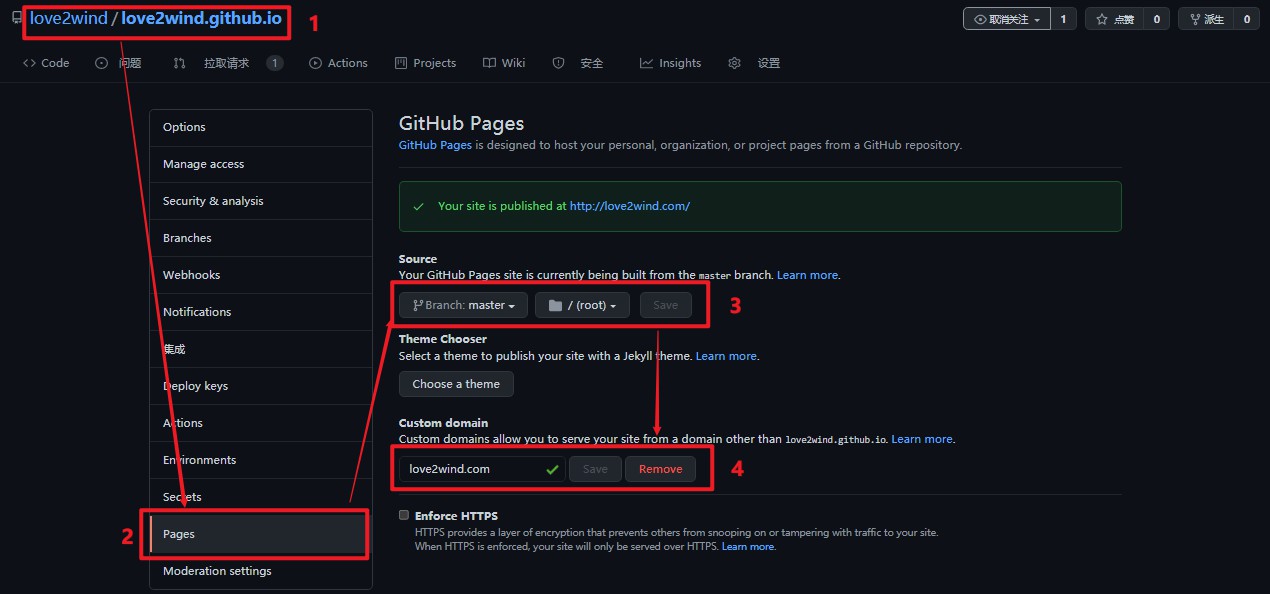
Task: Click the repository icon before love2wind
Action: click(17, 19)
